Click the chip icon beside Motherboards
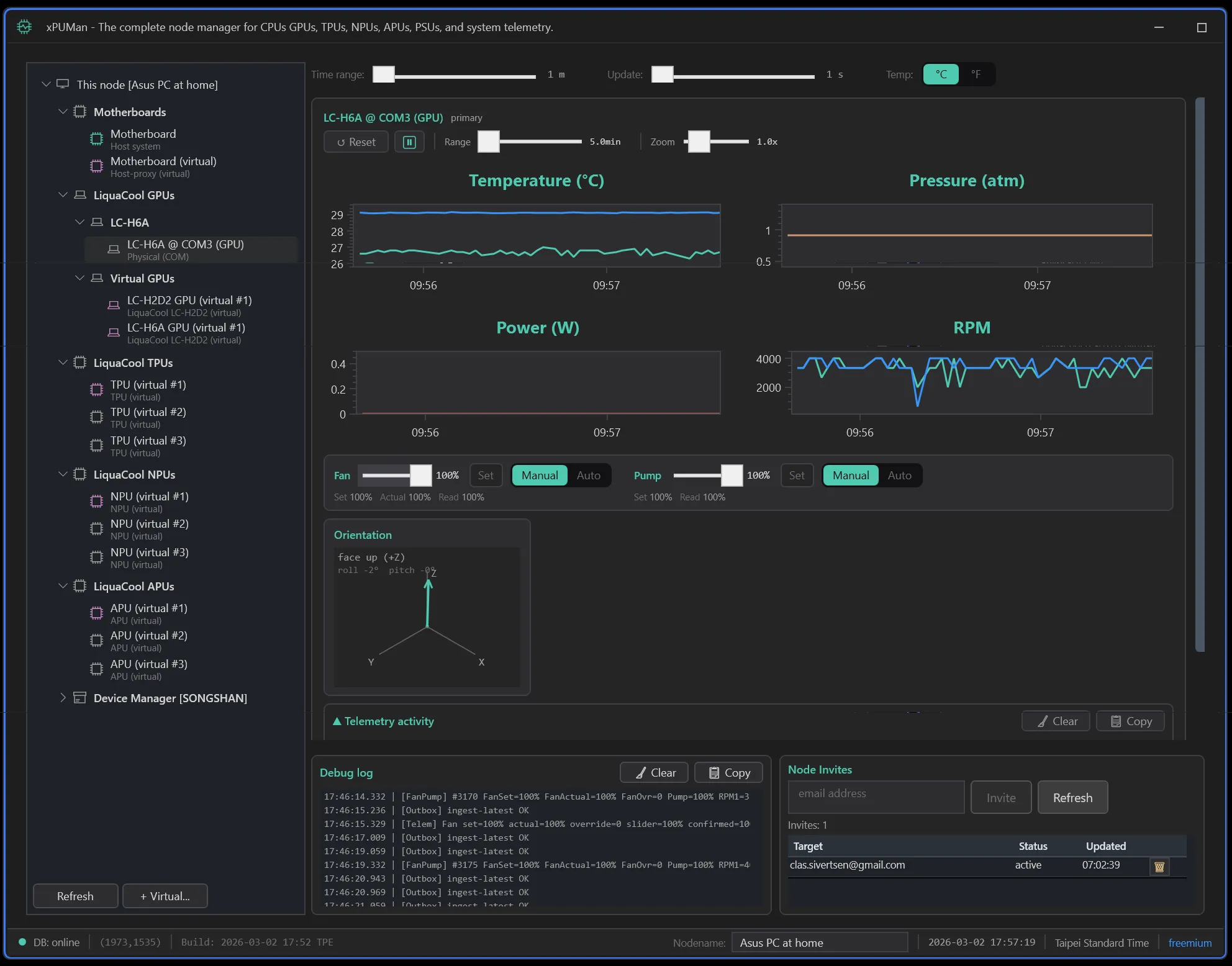Screen dimensions: 1232x966 pyautogui.click(x=79, y=111)
